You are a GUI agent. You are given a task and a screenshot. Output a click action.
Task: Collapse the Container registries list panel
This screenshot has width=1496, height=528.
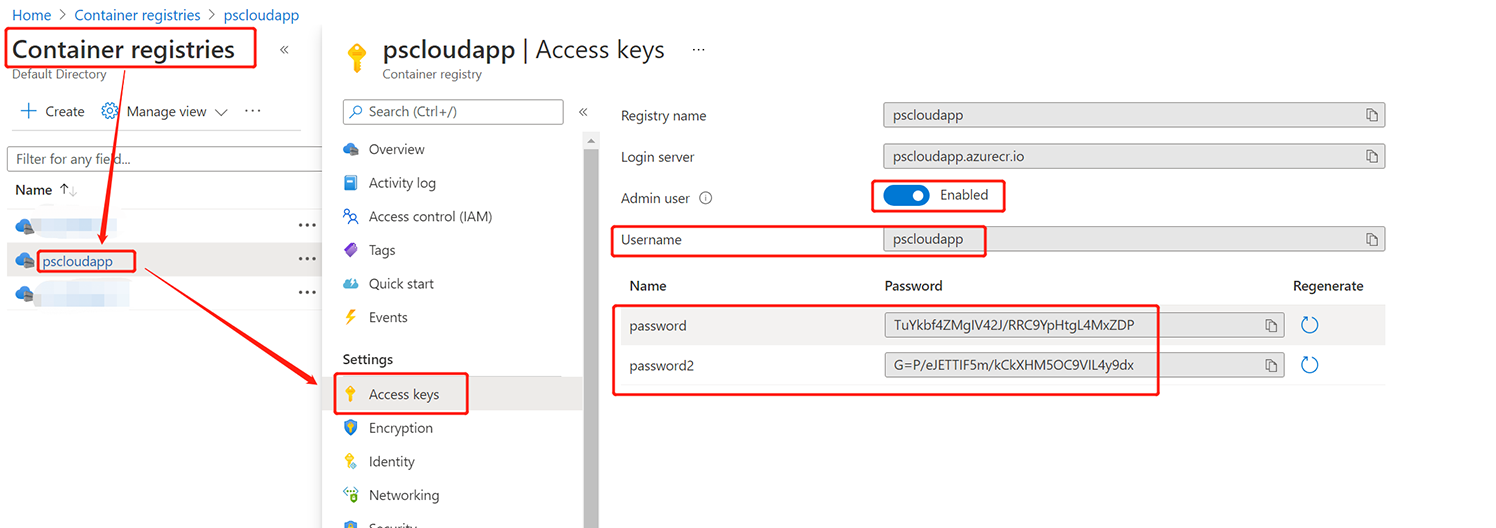coord(284,50)
